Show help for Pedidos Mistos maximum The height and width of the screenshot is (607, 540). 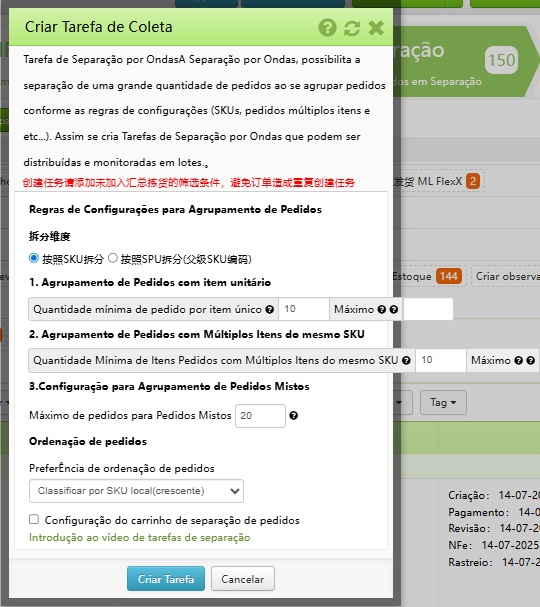pos(294,415)
